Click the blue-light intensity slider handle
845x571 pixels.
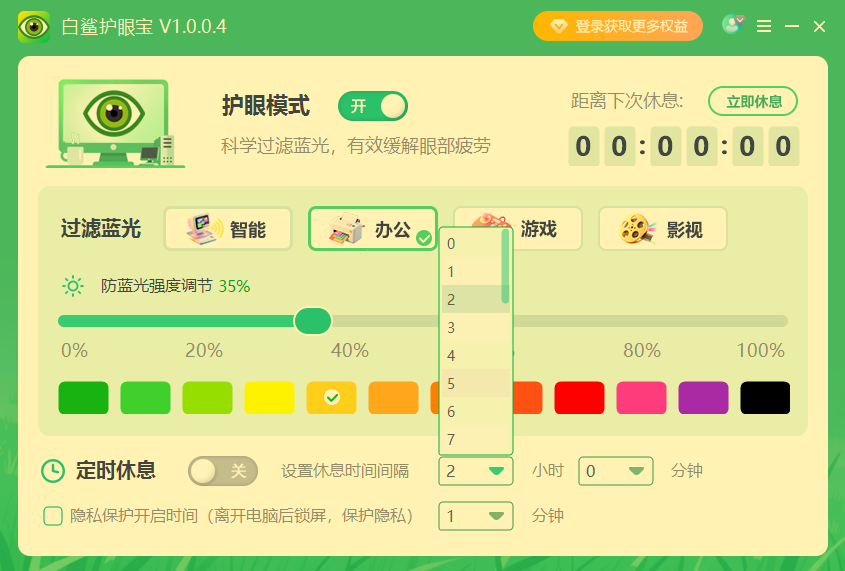313,321
